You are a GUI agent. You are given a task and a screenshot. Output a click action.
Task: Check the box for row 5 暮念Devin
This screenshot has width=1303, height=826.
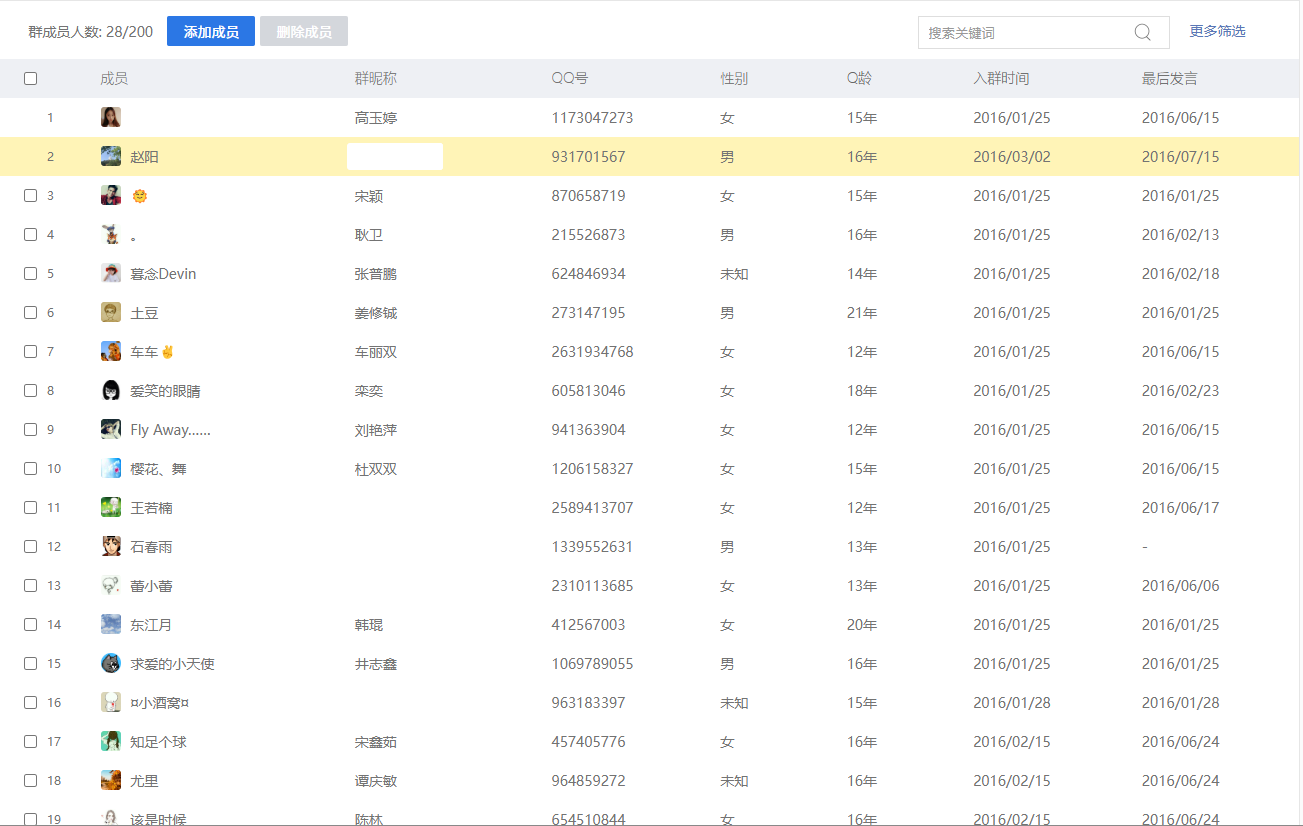point(30,274)
